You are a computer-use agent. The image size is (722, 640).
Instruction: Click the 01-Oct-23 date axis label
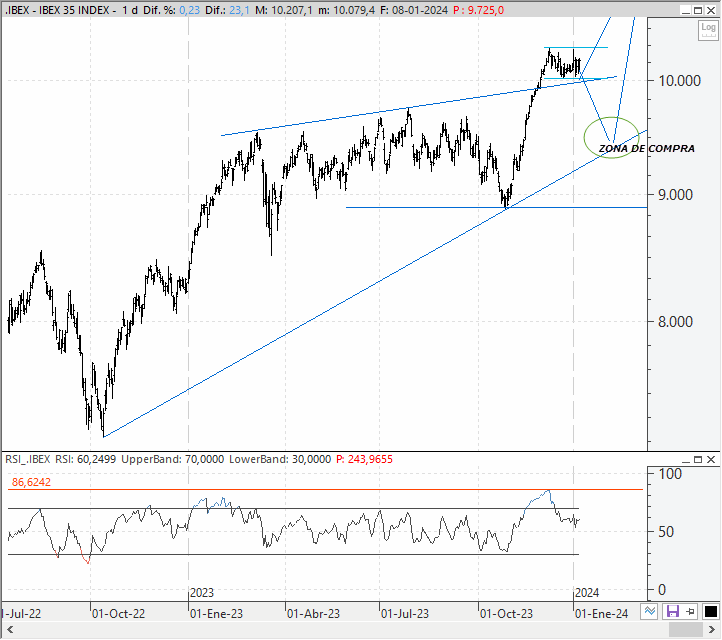pyautogui.click(x=507, y=614)
